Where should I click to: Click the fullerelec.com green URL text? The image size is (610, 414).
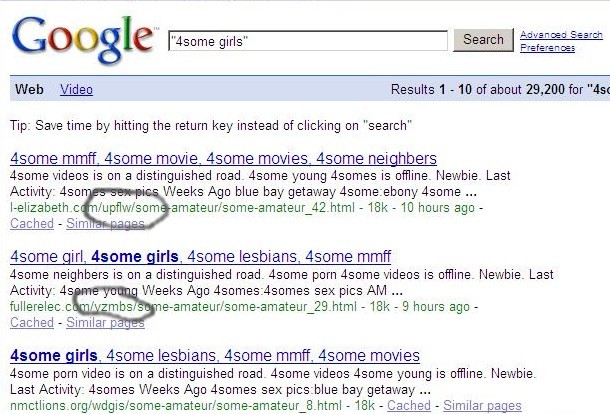point(183,307)
